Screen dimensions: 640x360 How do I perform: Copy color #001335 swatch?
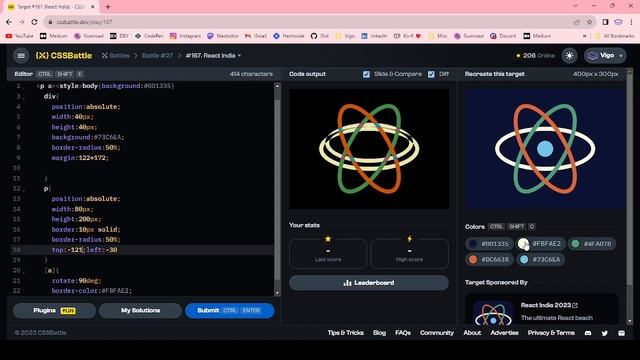pos(489,244)
